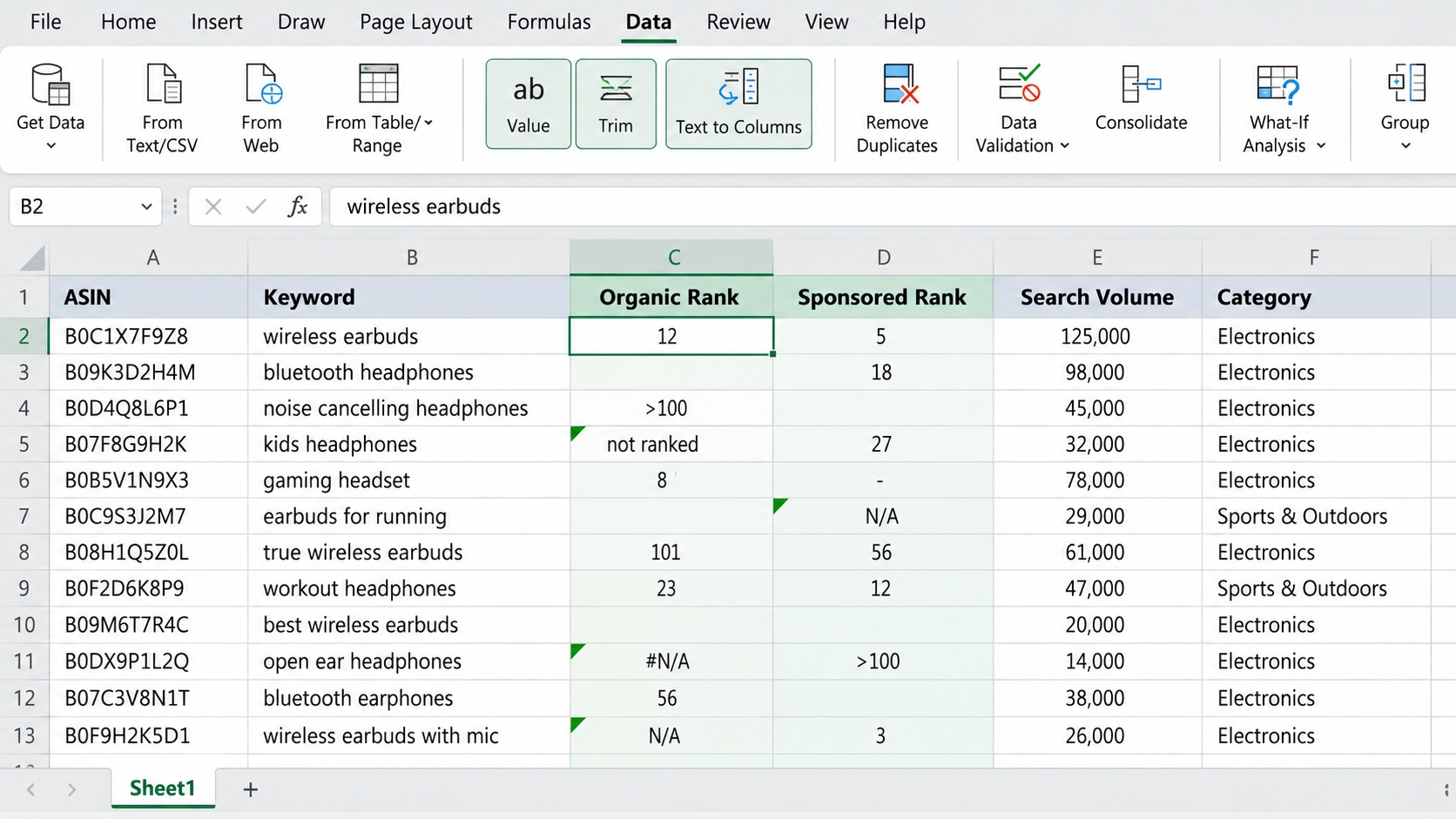Import data From Text/CSV
This screenshot has width=1456, height=819.
162,108
